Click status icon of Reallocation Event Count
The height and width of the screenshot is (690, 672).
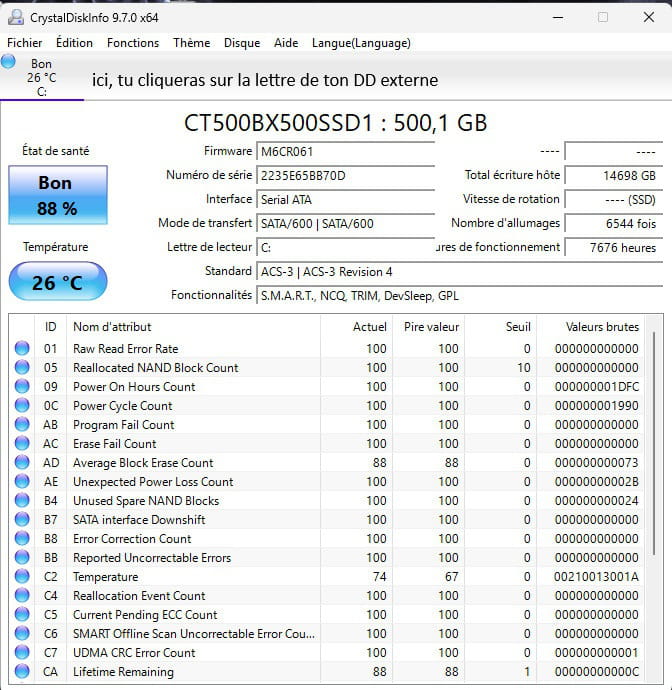click(22, 595)
